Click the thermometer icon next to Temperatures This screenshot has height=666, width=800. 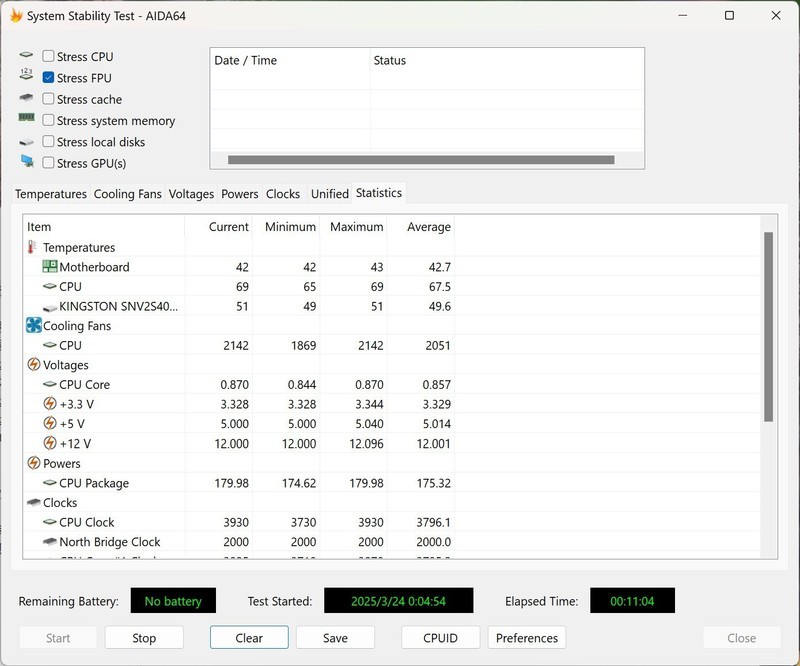tap(30, 247)
